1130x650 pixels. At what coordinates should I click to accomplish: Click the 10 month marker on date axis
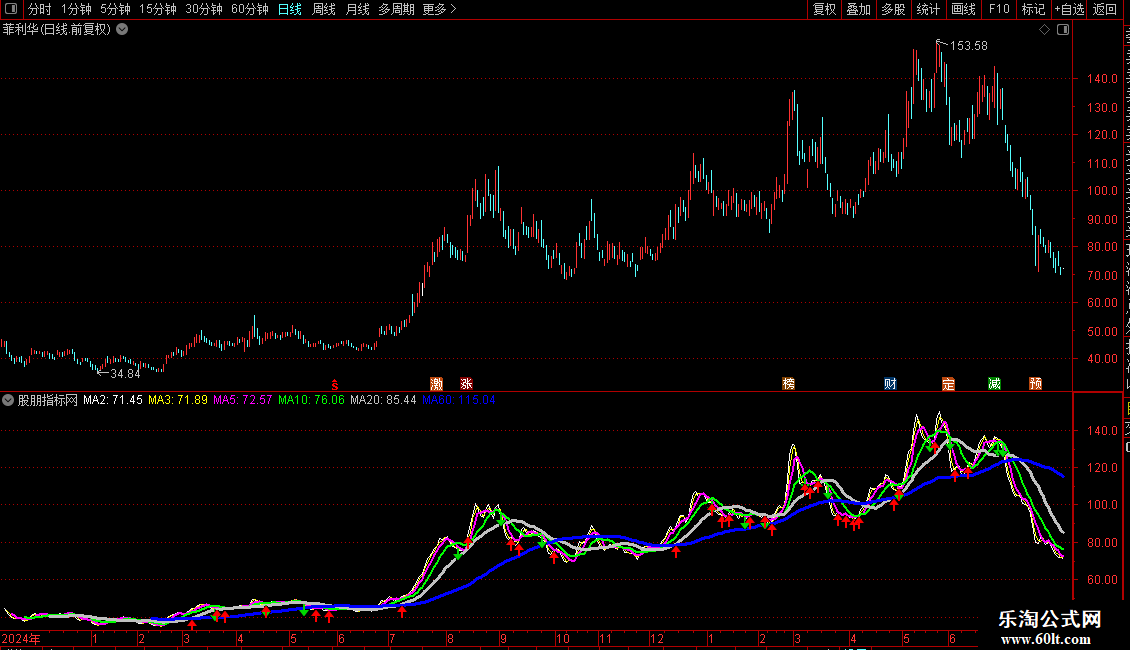tap(562, 638)
